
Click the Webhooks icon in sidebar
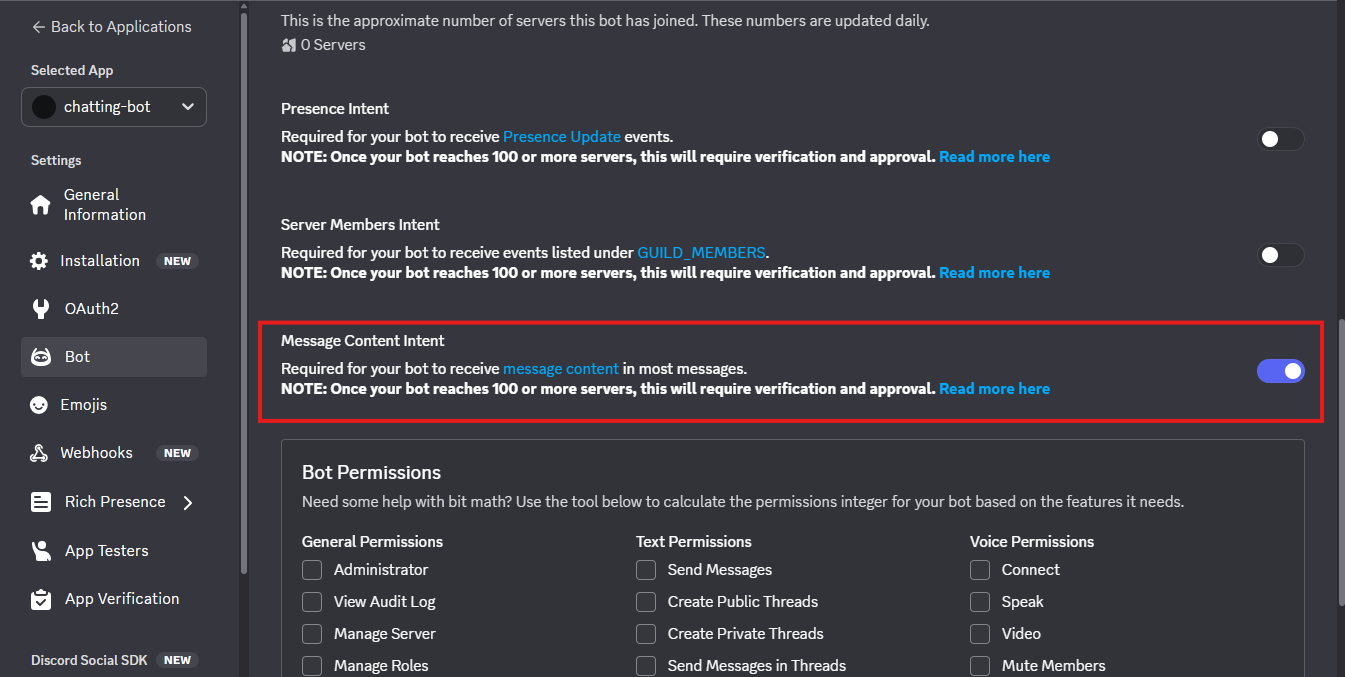click(39, 453)
